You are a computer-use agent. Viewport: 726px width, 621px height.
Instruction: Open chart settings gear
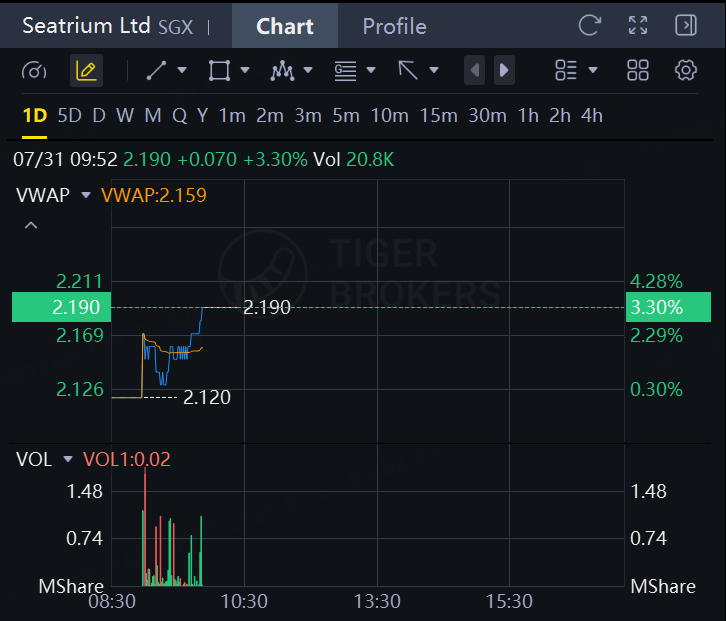tap(685, 70)
